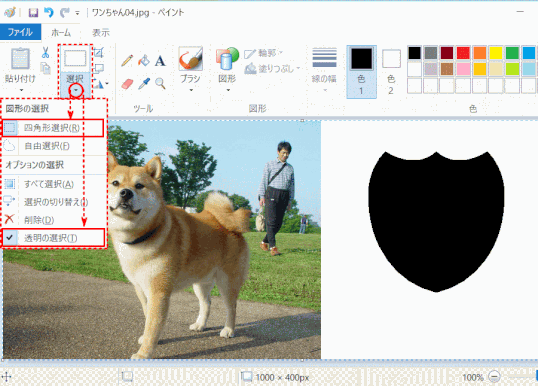Open the 線の幅 line width dropdown
The image size is (538, 386).
324,71
